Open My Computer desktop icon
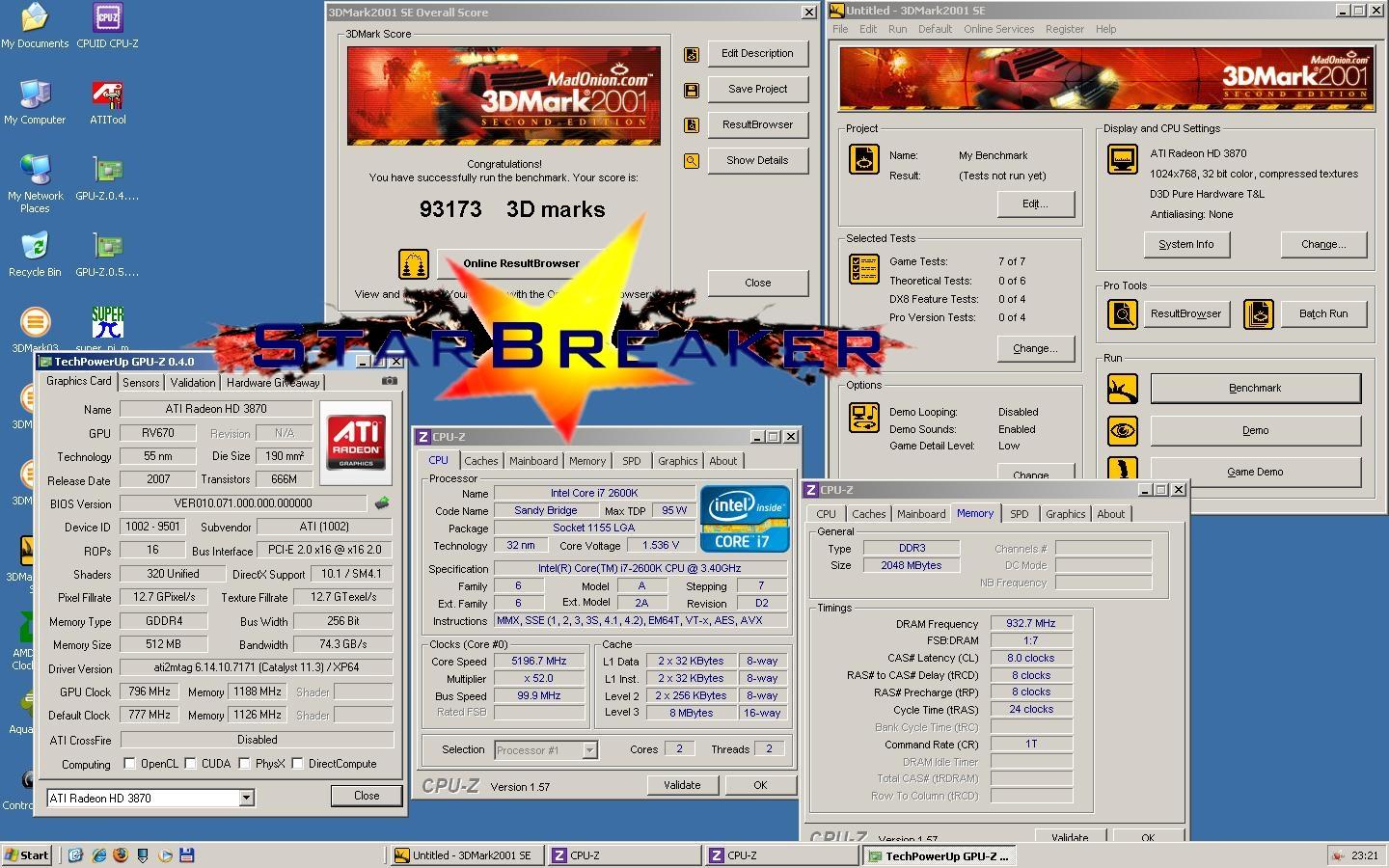Screen dimensions: 1389x868 [35, 102]
